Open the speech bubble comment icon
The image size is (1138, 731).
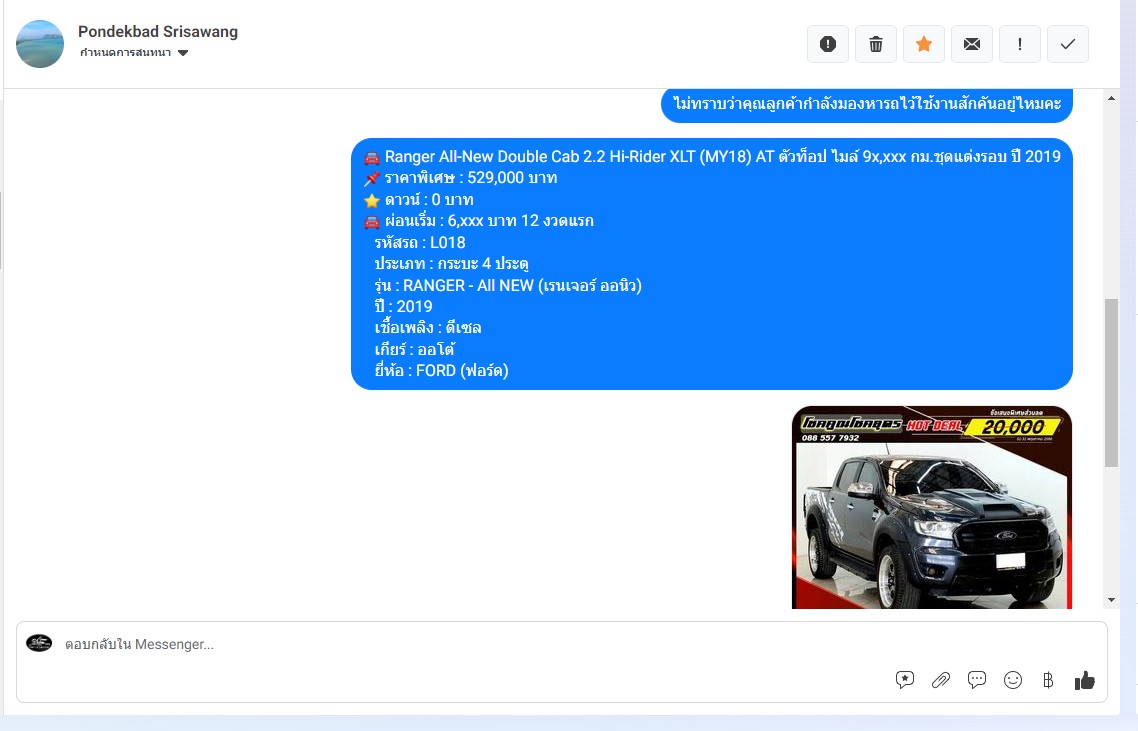pos(977,679)
